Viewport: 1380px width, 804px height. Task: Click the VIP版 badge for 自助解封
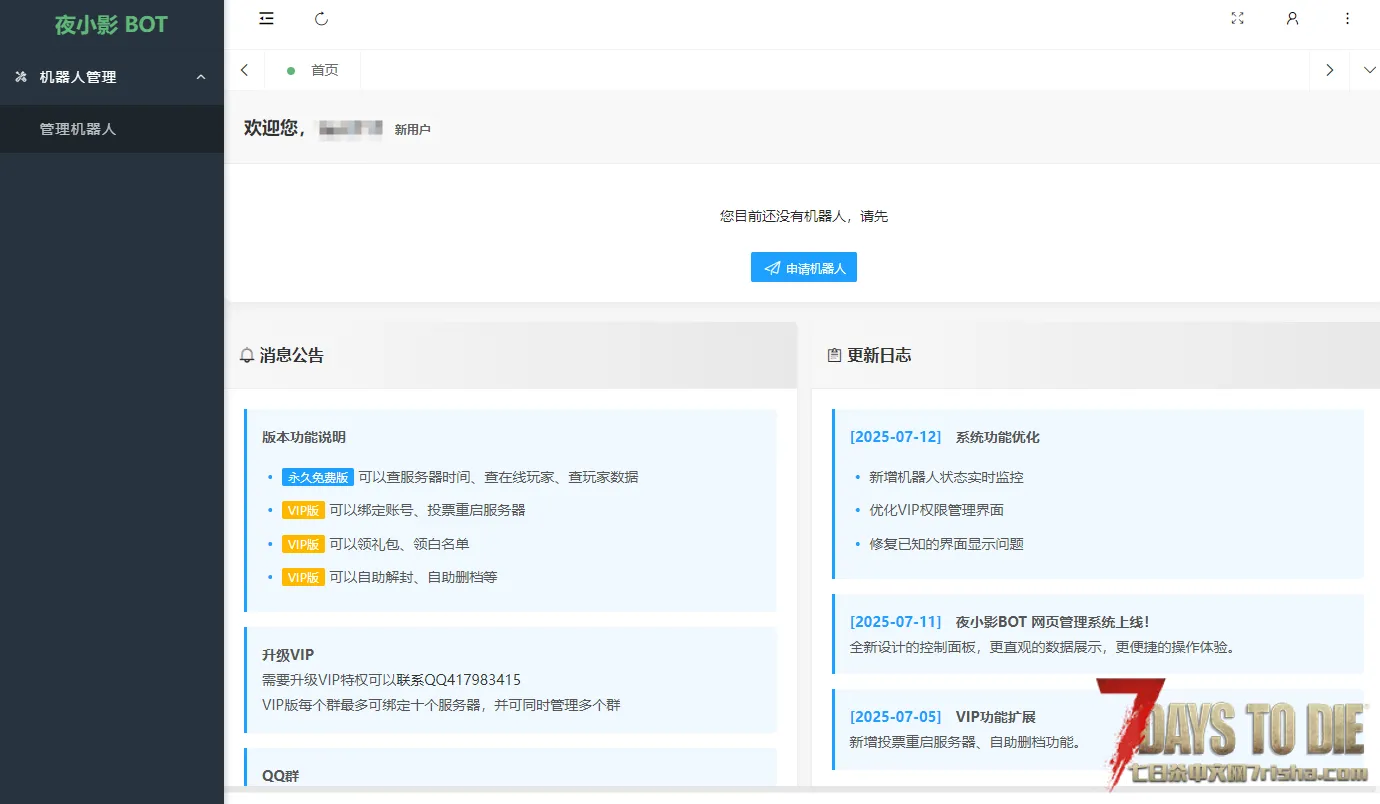(303, 577)
